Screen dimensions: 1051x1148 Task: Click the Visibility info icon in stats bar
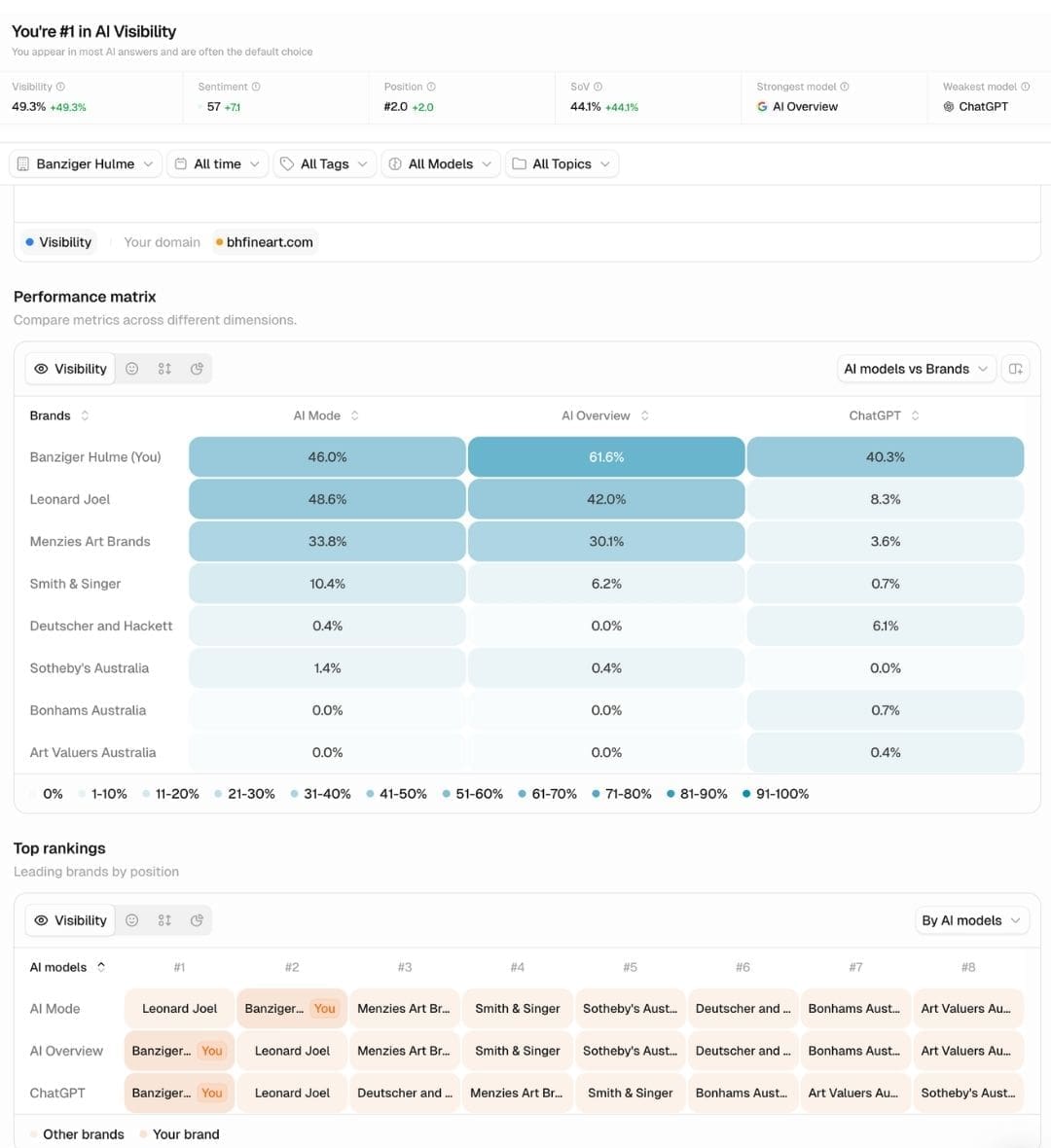click(x=60, y=87)
